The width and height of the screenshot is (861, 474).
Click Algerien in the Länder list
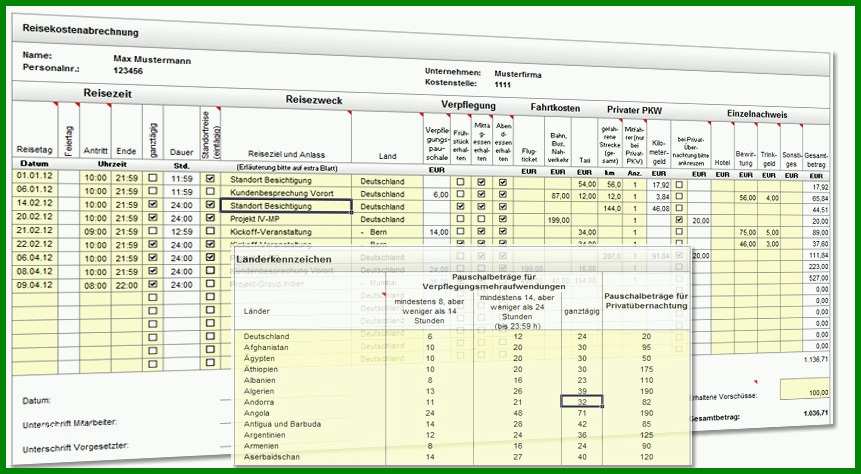tap(259, 391)
